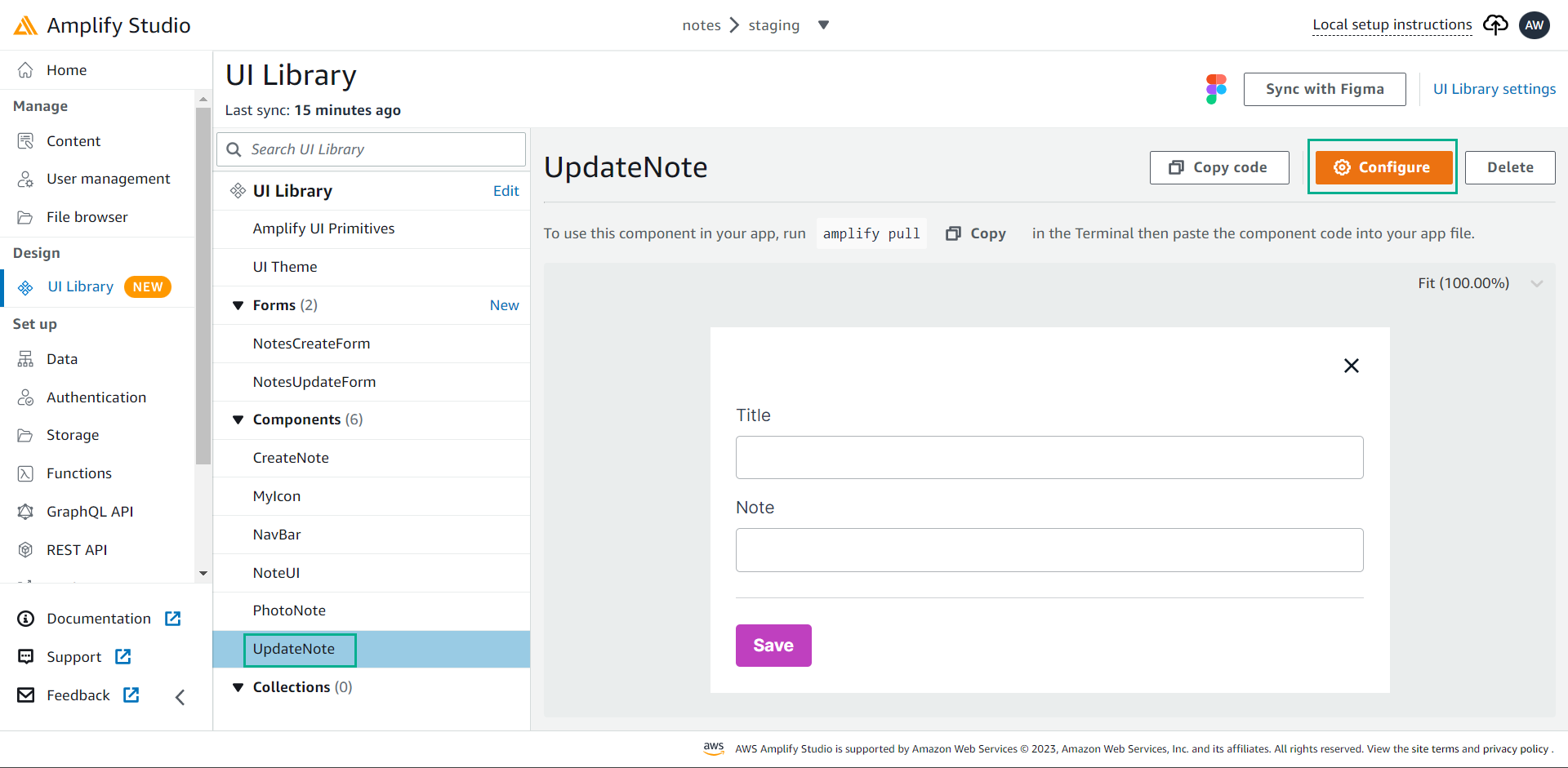The height and width of the screenshot is (768, 1568).
Task: Click the search magnifier icon
Action: tap(234, 149)
